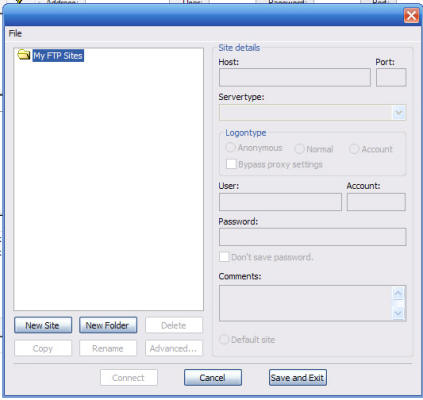Screen dimensions: 423x400
Task: Close the Site Manager dialog
Action: (x=411, y=15)
